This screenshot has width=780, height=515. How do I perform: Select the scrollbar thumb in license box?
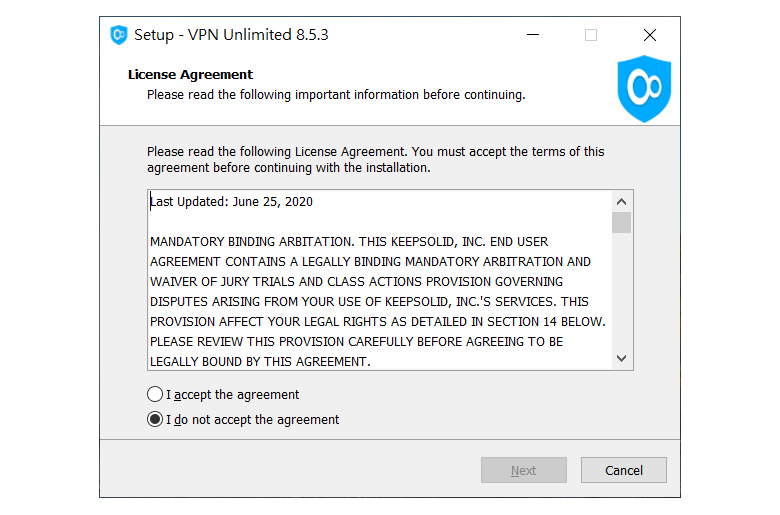(x=621, y=222)
